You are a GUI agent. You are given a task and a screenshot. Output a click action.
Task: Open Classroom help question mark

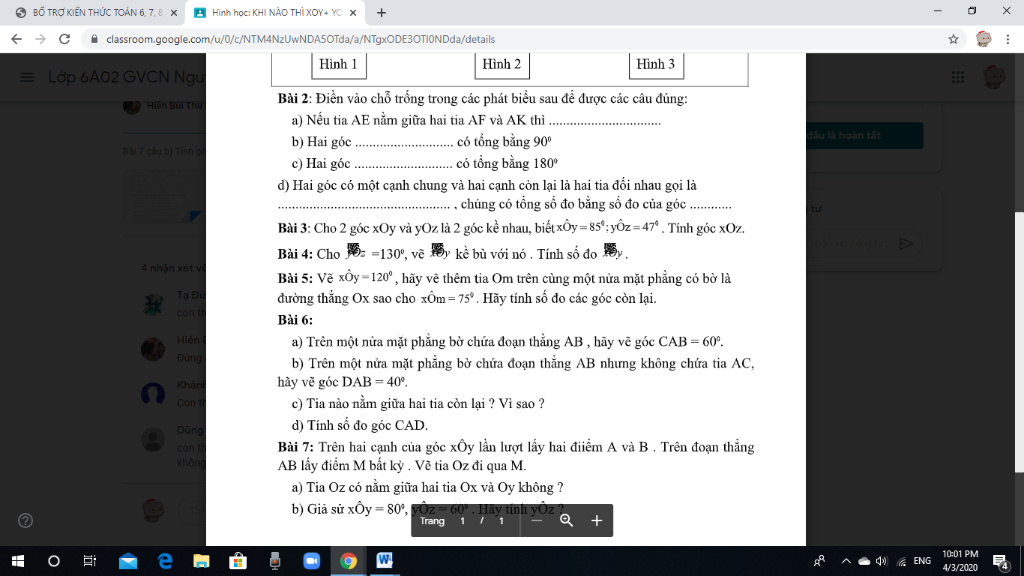click(x=25, y=520)
